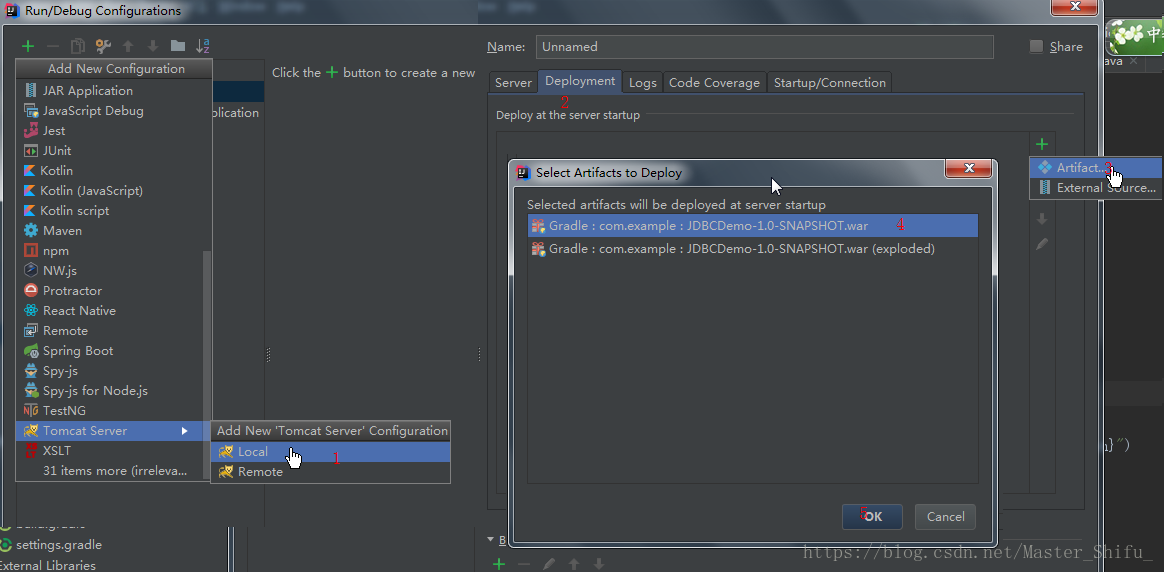Select External Libraries in project tree

click(x=48, y=565)
